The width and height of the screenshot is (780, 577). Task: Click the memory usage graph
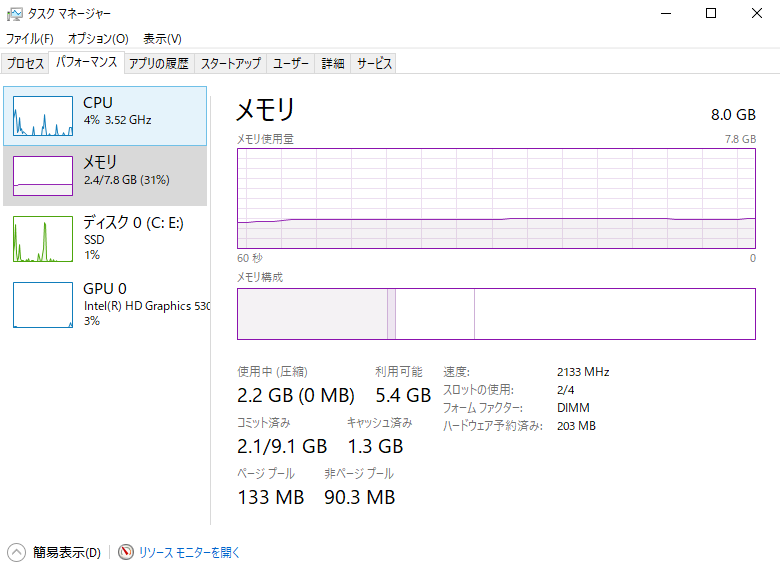(496, 198)
